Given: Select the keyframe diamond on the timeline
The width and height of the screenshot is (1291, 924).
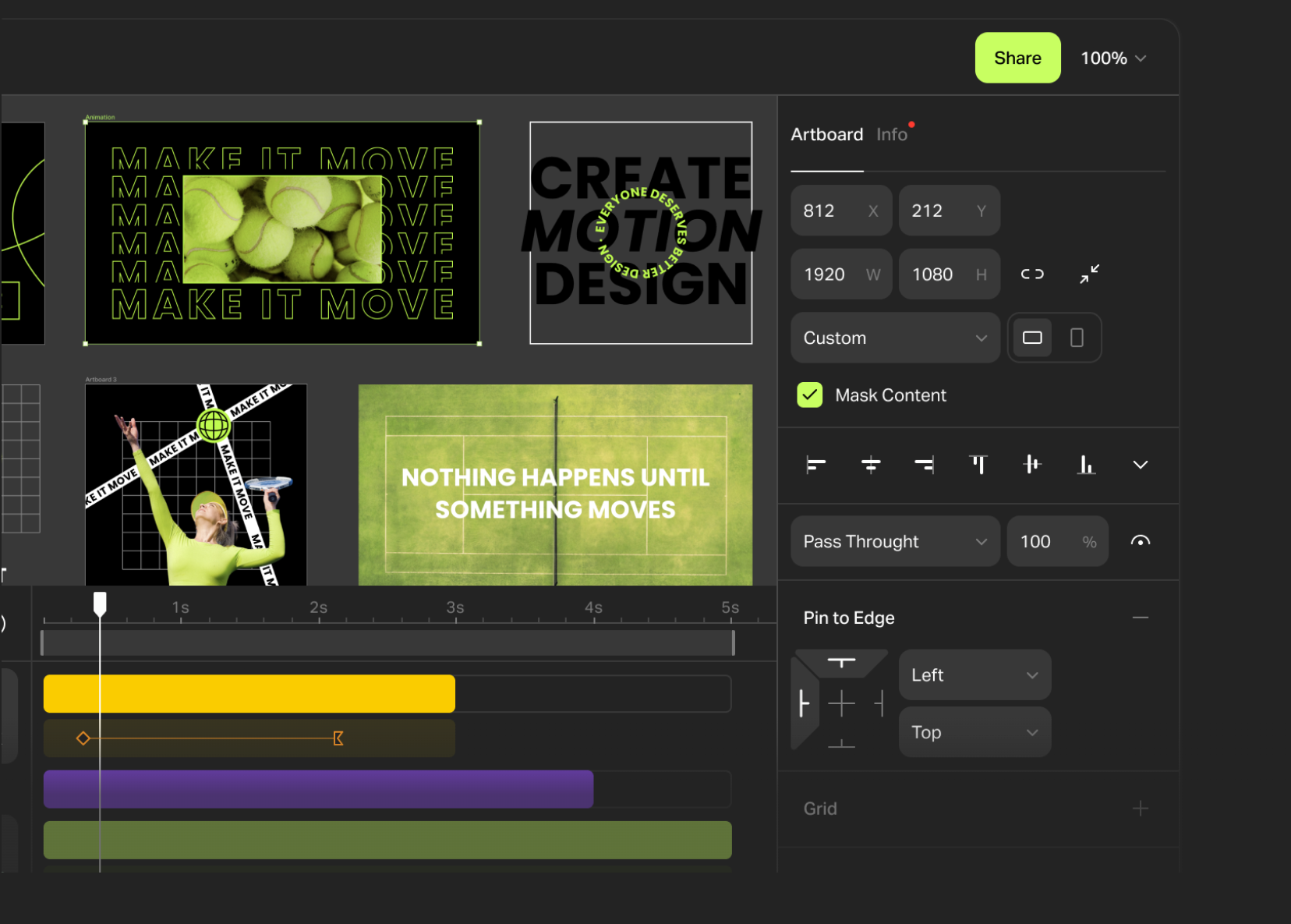Looking at the screenshot, I should pyautogui.click(x=83, y=738).
